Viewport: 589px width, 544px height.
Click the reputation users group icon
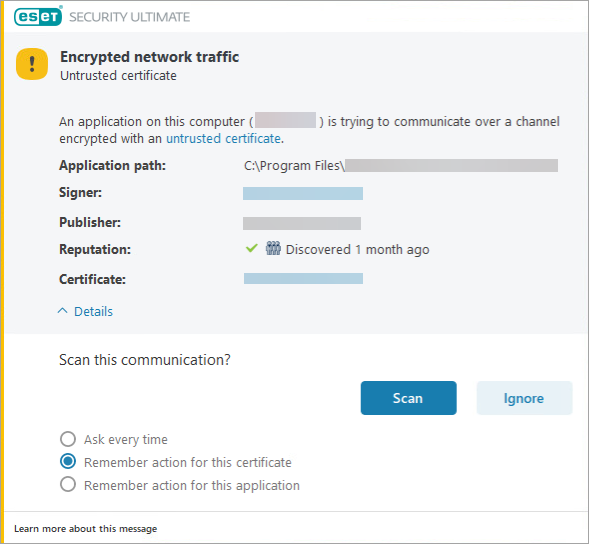pyautogui.click(x=273, y=248)
